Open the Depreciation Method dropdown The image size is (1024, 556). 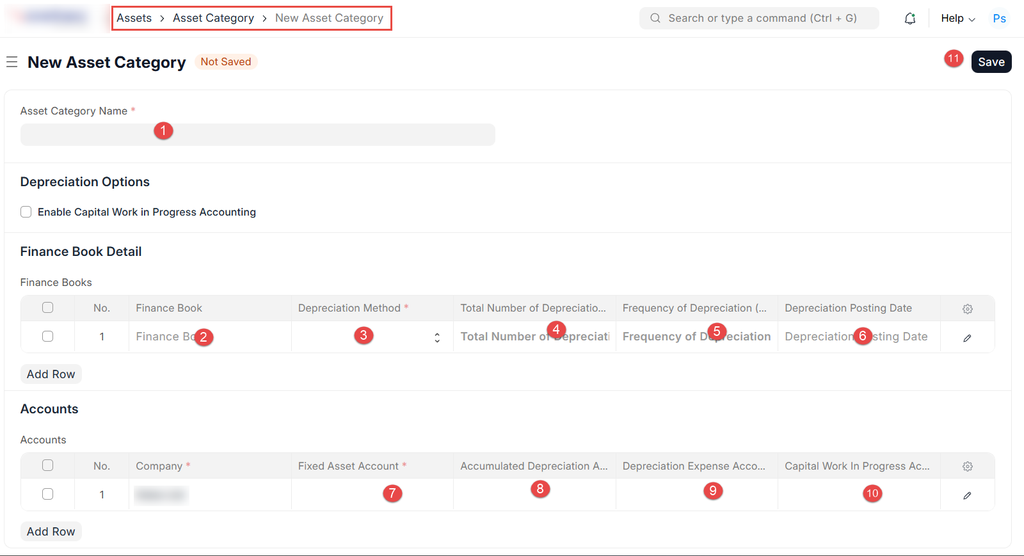click(x=371, y=337)
